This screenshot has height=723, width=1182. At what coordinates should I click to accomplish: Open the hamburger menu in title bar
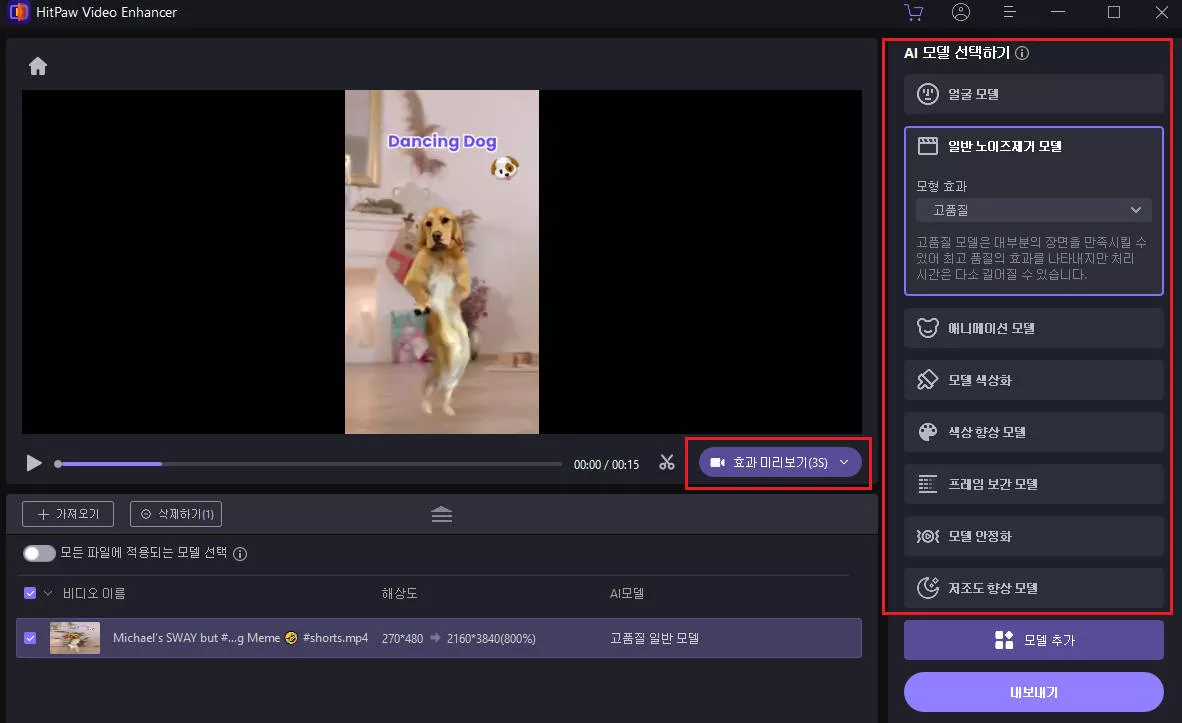pos(1010,13)
